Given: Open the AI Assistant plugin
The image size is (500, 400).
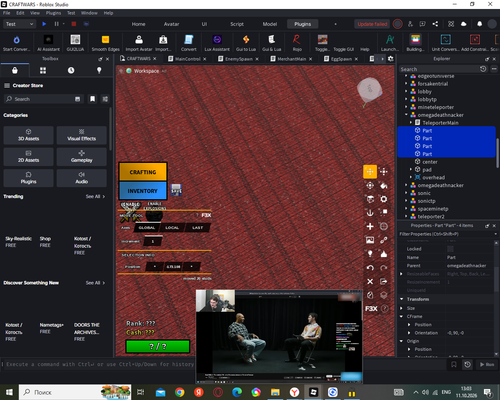Looking at the screenshot, I should click(48, 43).
